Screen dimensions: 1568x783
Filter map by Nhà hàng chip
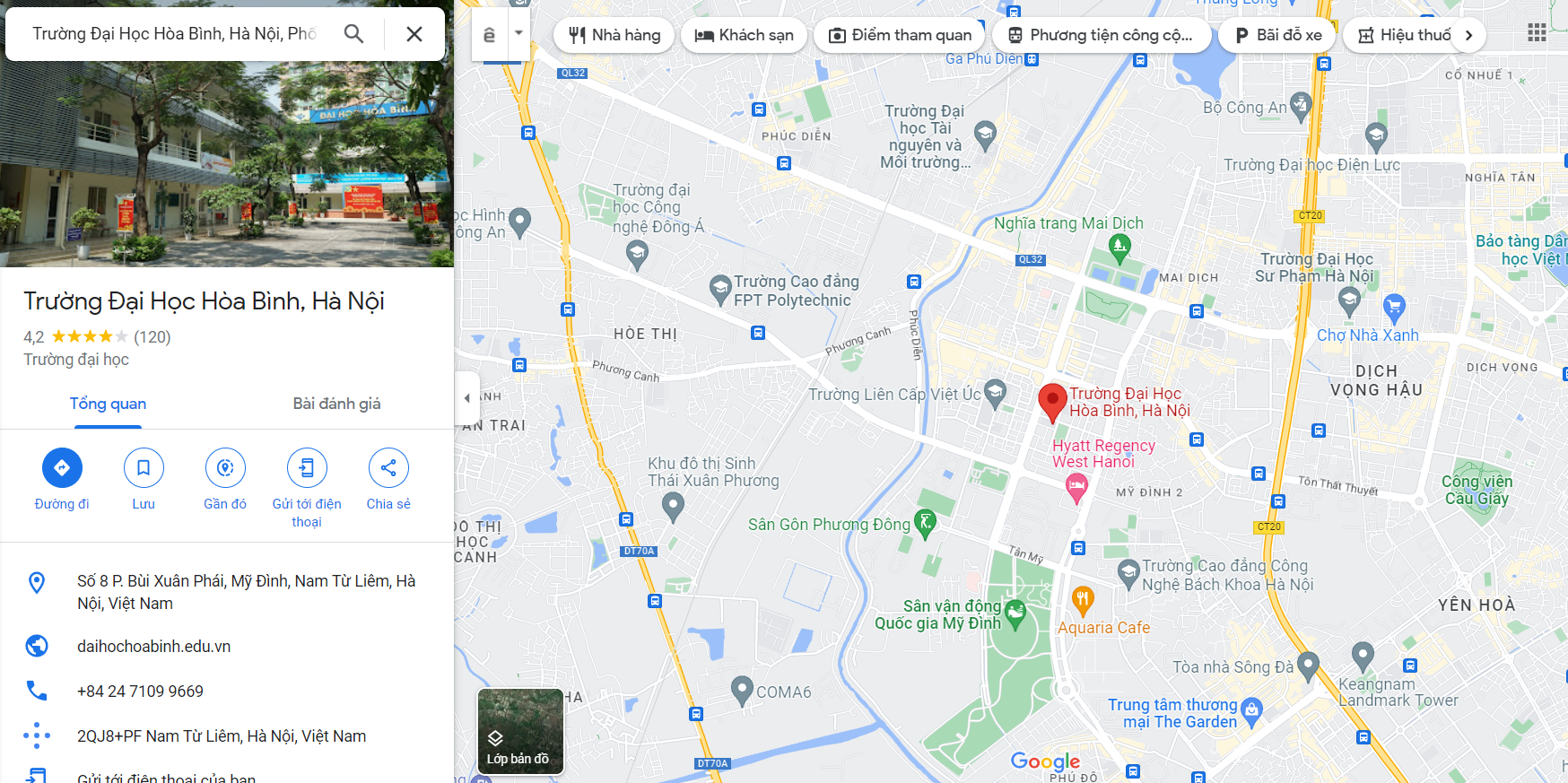[x=614, y=35]
